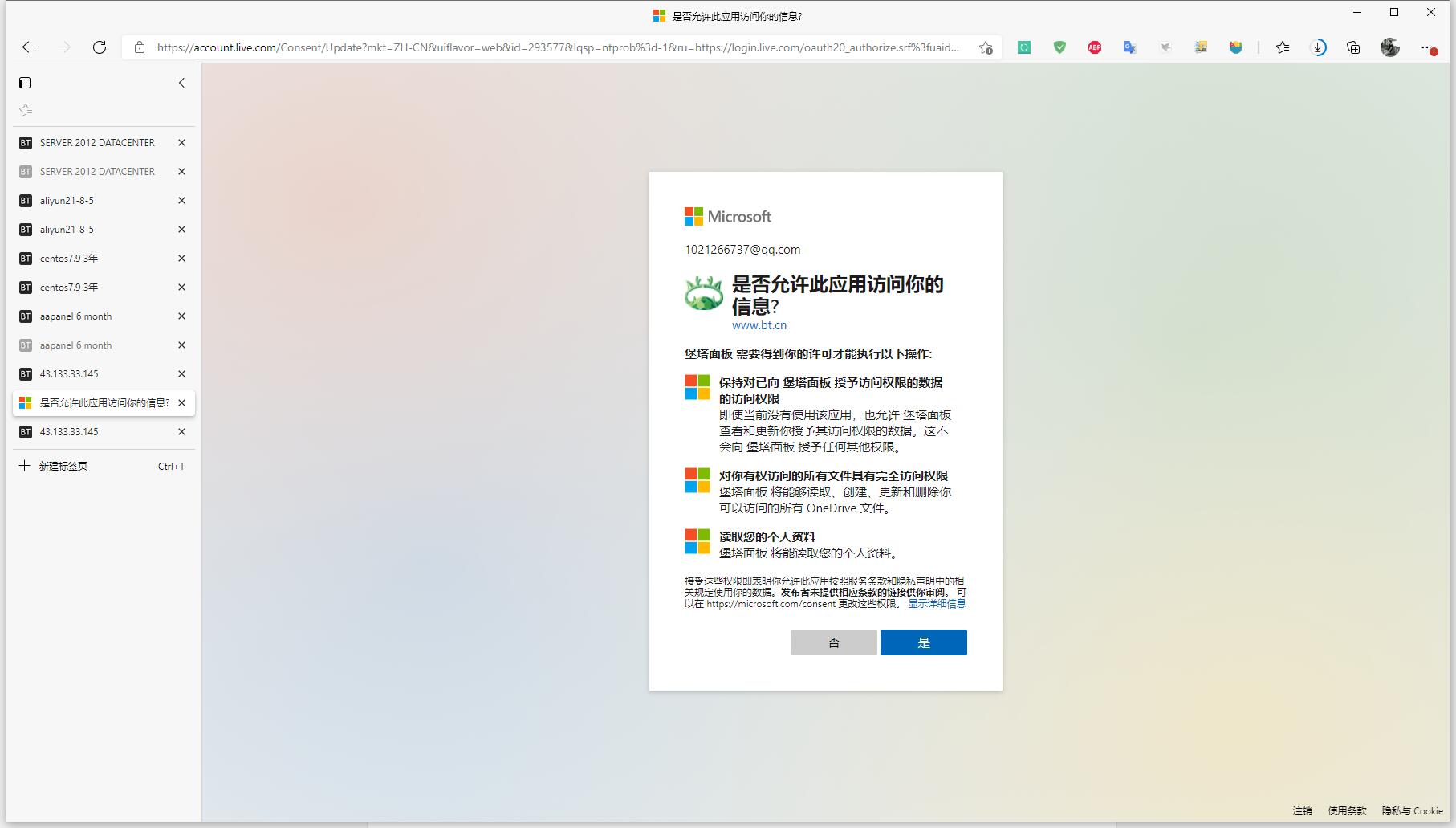
Task: Click the 是 button to allow access
Action: coord(923,642)
